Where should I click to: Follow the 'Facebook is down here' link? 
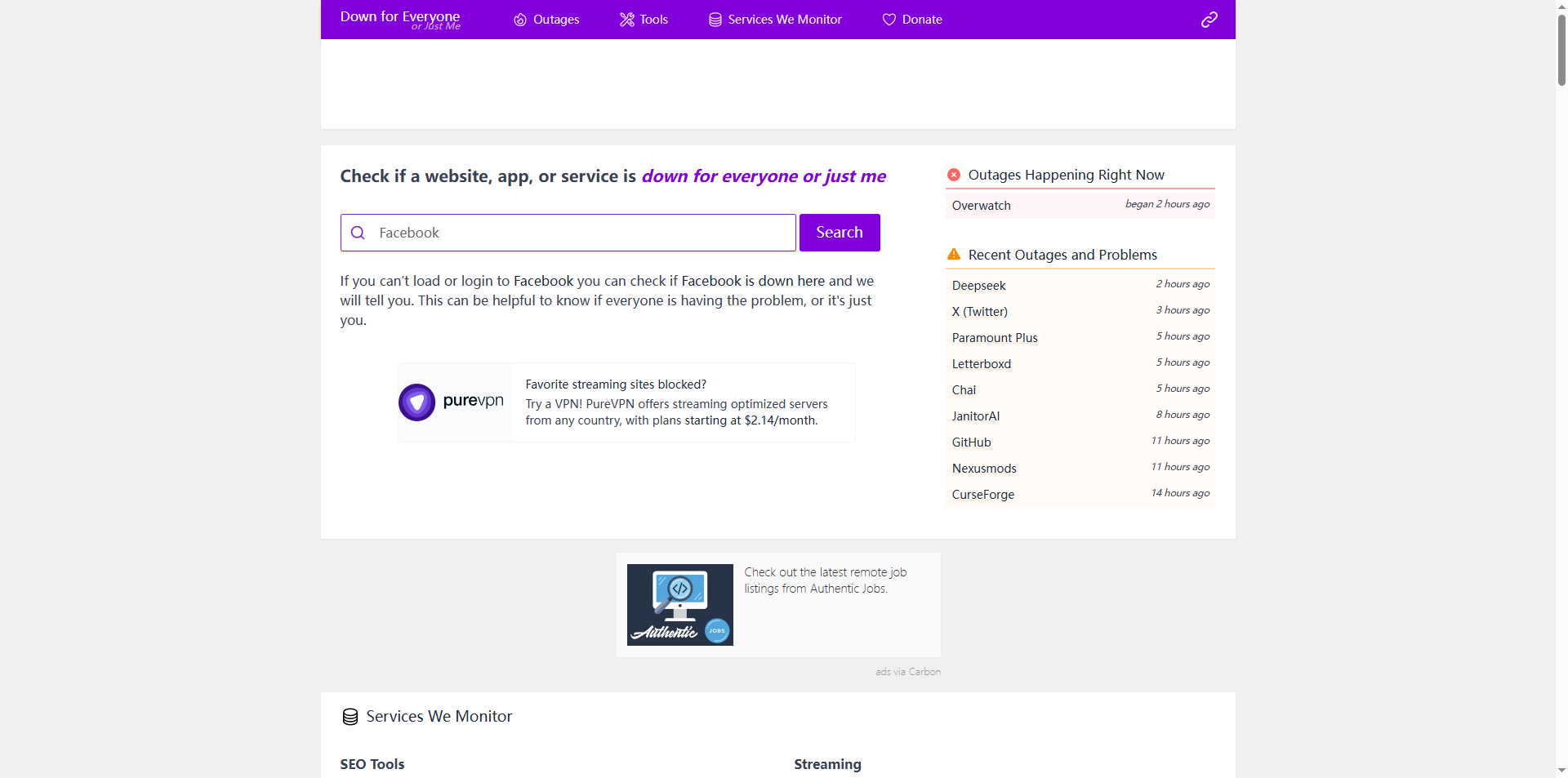coord(752,281)
